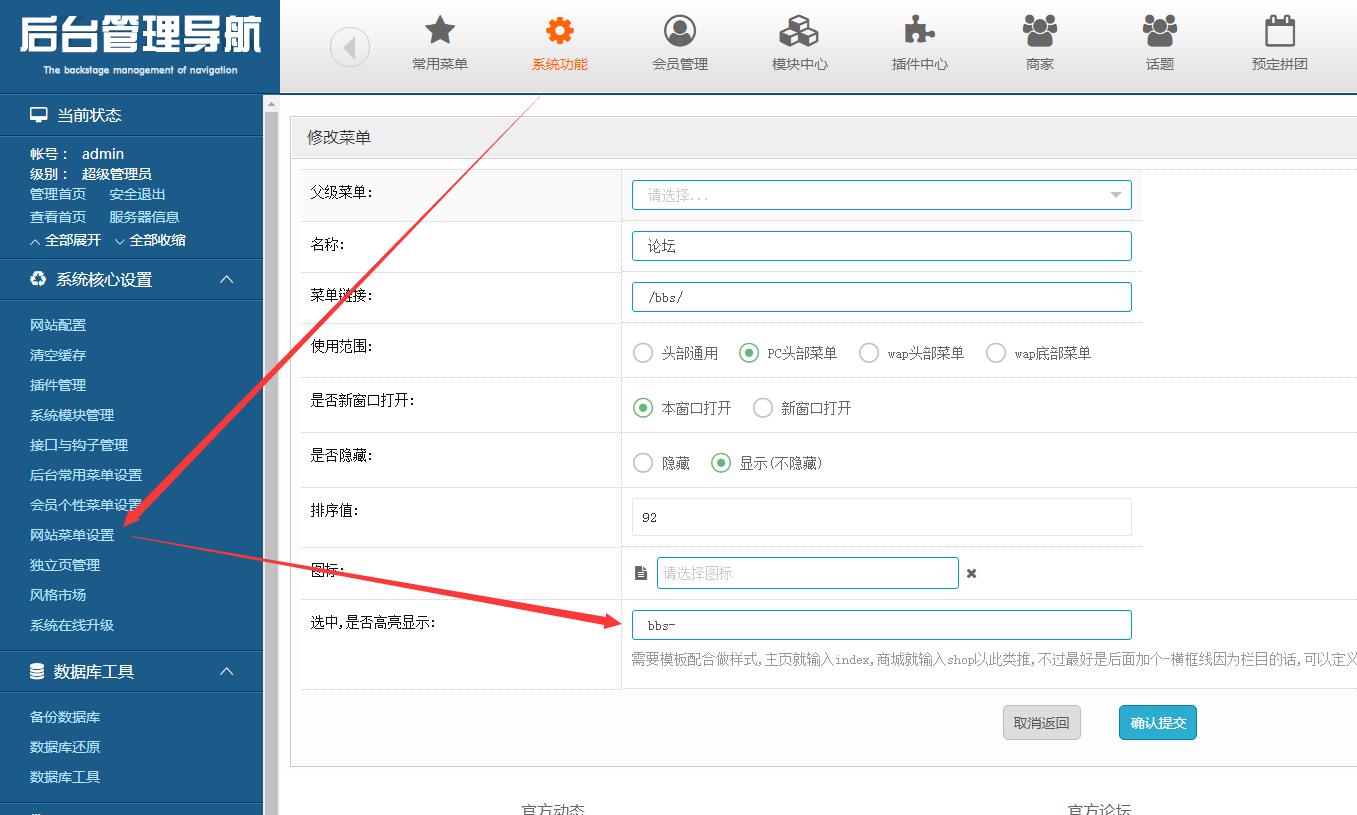This screenshot has height=815, width=1357.
Task: Choose 新窗口打开 radio button
Action: (x=763, y=408)
